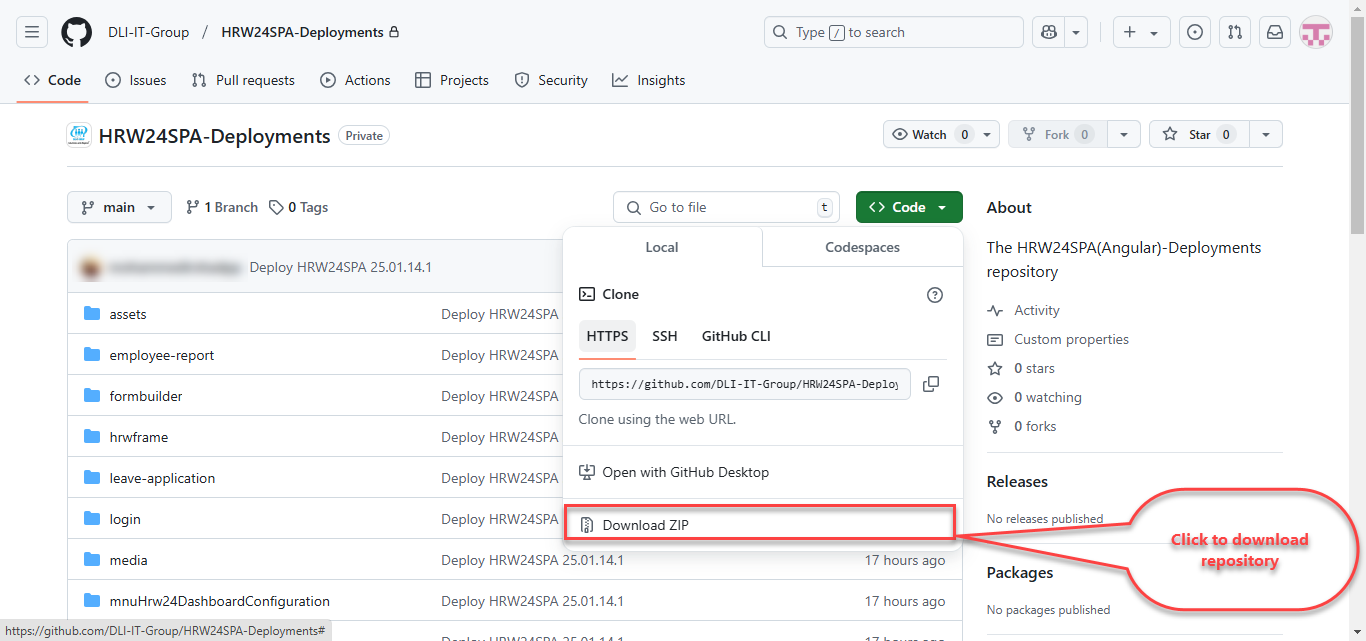
Task: Open GitHub Copilot chat icon
Action: point(1047,32)
